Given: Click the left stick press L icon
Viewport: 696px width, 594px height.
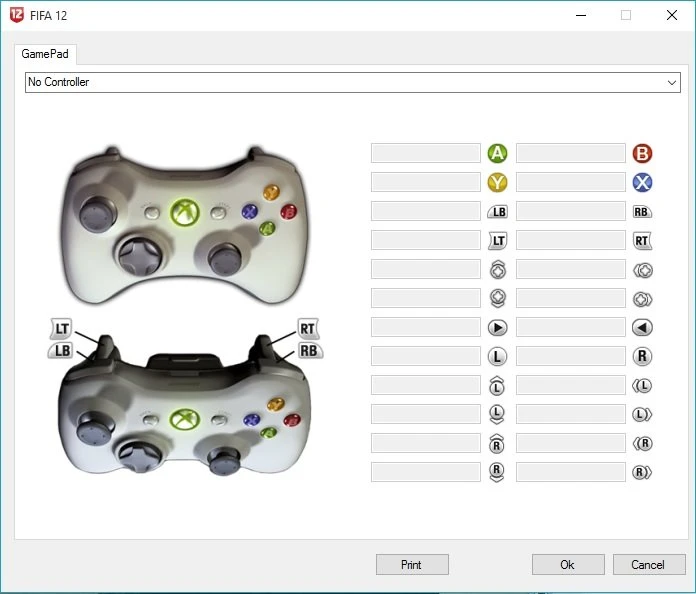Looking at the screenshot, I should pos(497,356).
